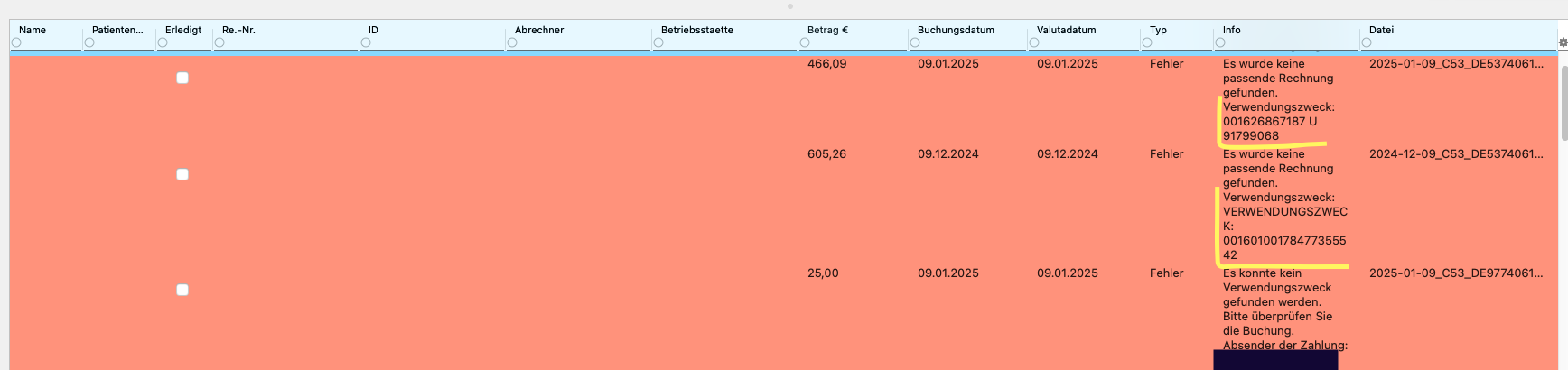Sort by the Datei column header
1568x370 pixels.
pos(1381,30)
